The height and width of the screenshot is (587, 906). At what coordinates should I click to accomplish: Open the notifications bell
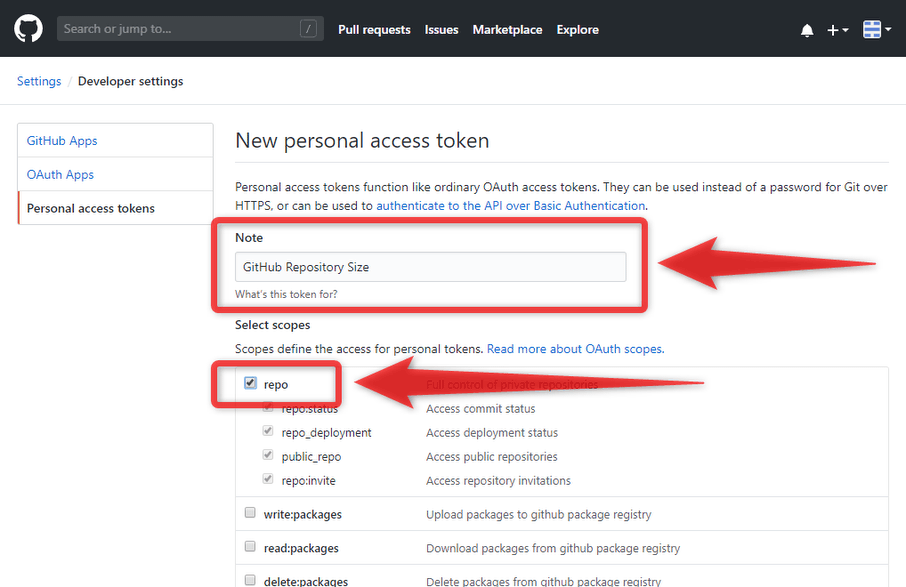point(807,30)
